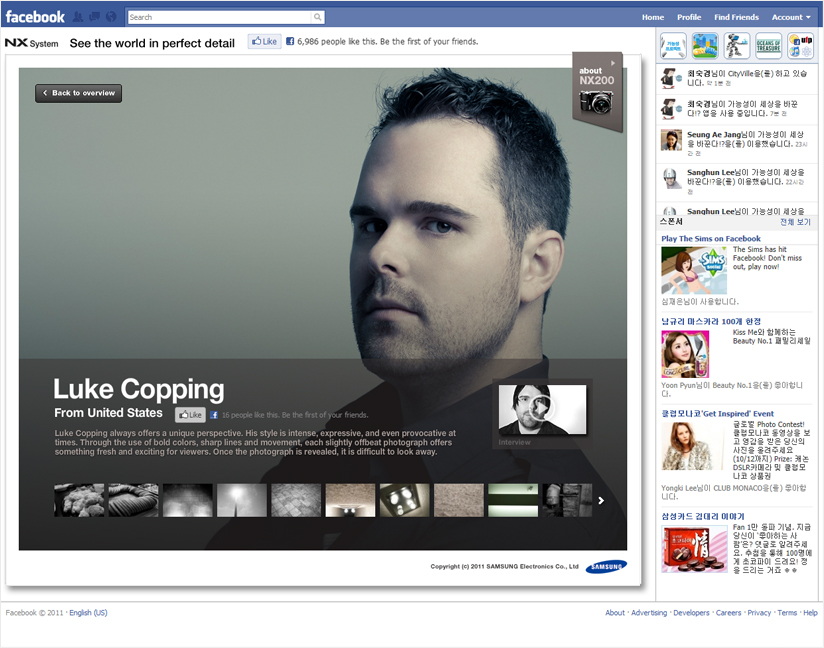The height and width of the screenshot is (648, 824).
Task: Open Seung Ae Jang's name link
Action: [x=713, y=135]
